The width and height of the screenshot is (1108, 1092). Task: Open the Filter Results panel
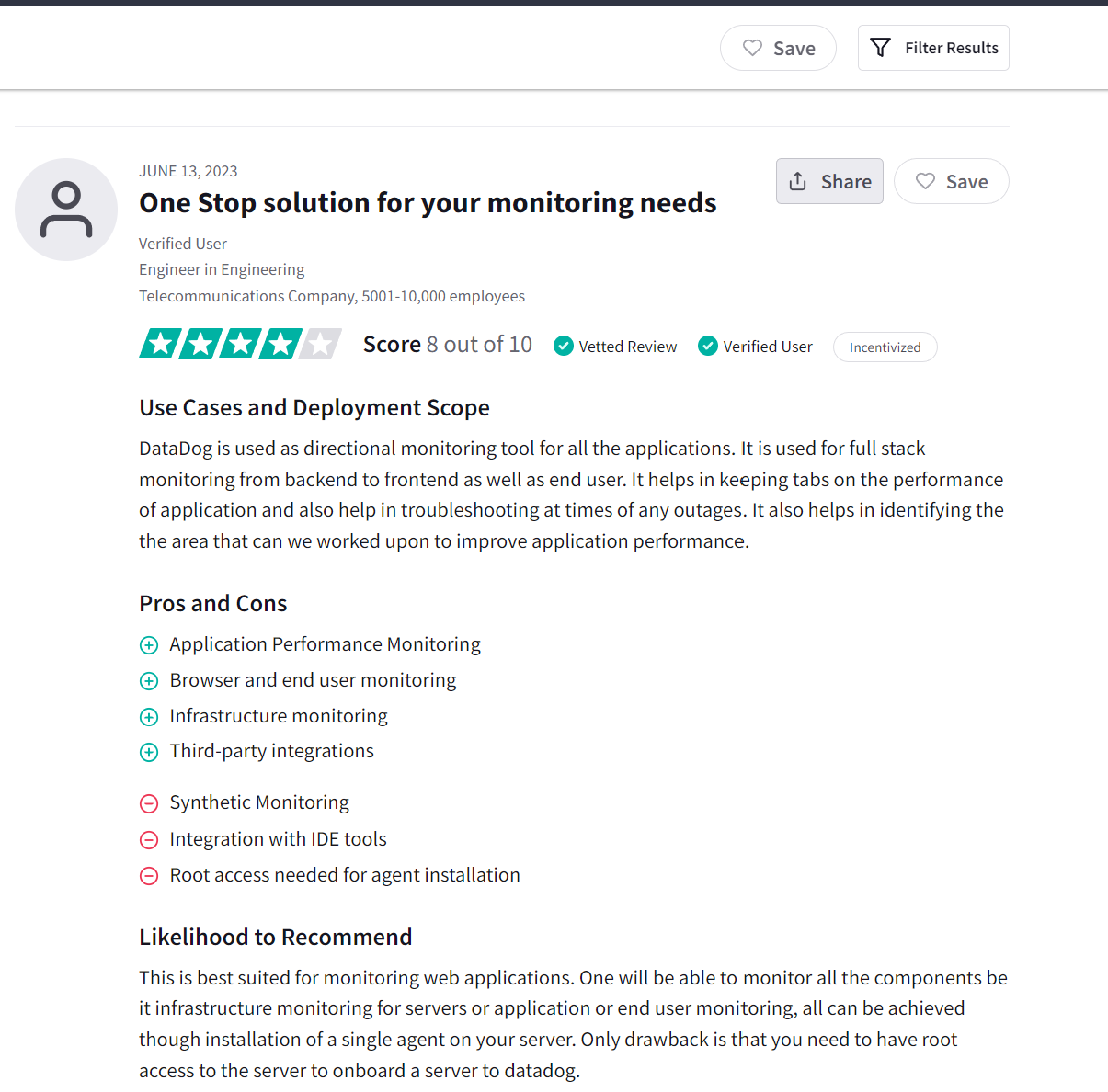933,48
